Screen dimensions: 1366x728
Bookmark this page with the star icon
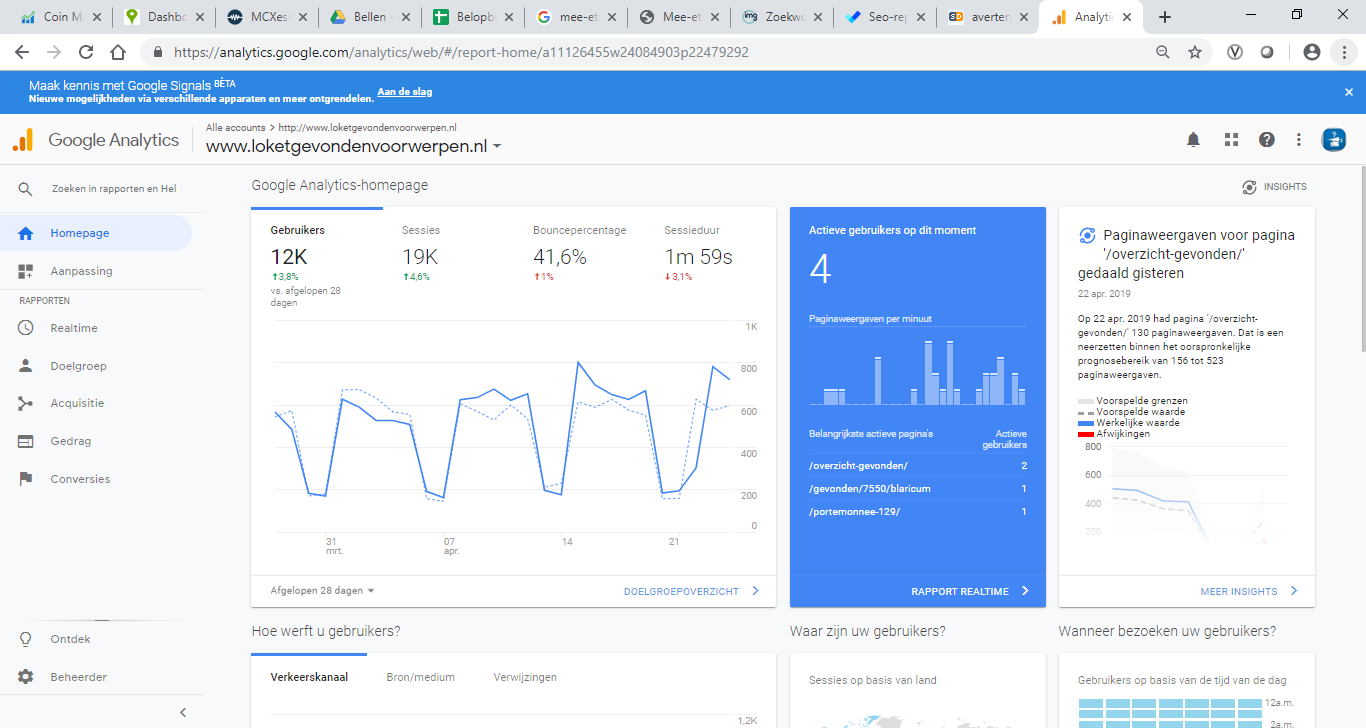(1194, 52)
